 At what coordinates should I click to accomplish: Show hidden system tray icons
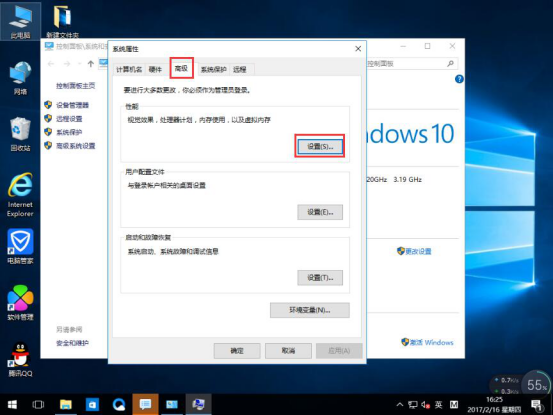click(x=400, y=404)
